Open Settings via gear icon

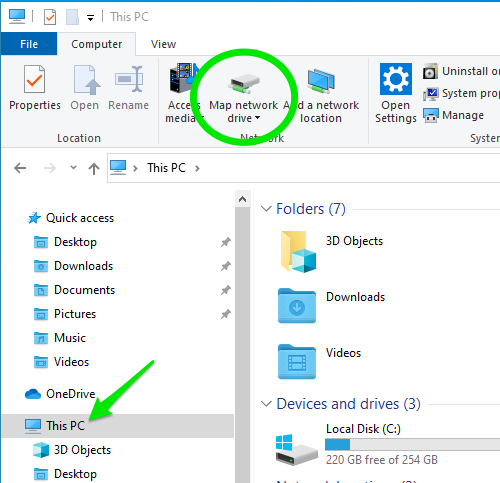click(396, 79)
